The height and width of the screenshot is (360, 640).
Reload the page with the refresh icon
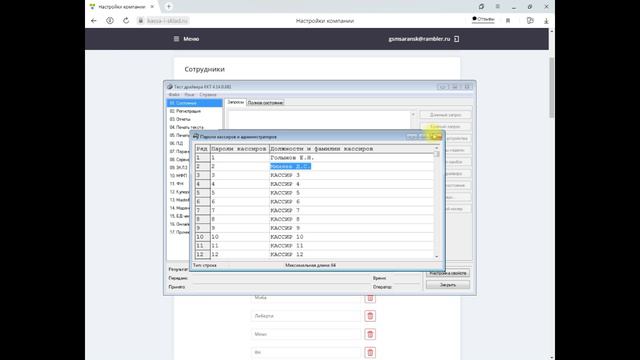[x=126, y=20]
